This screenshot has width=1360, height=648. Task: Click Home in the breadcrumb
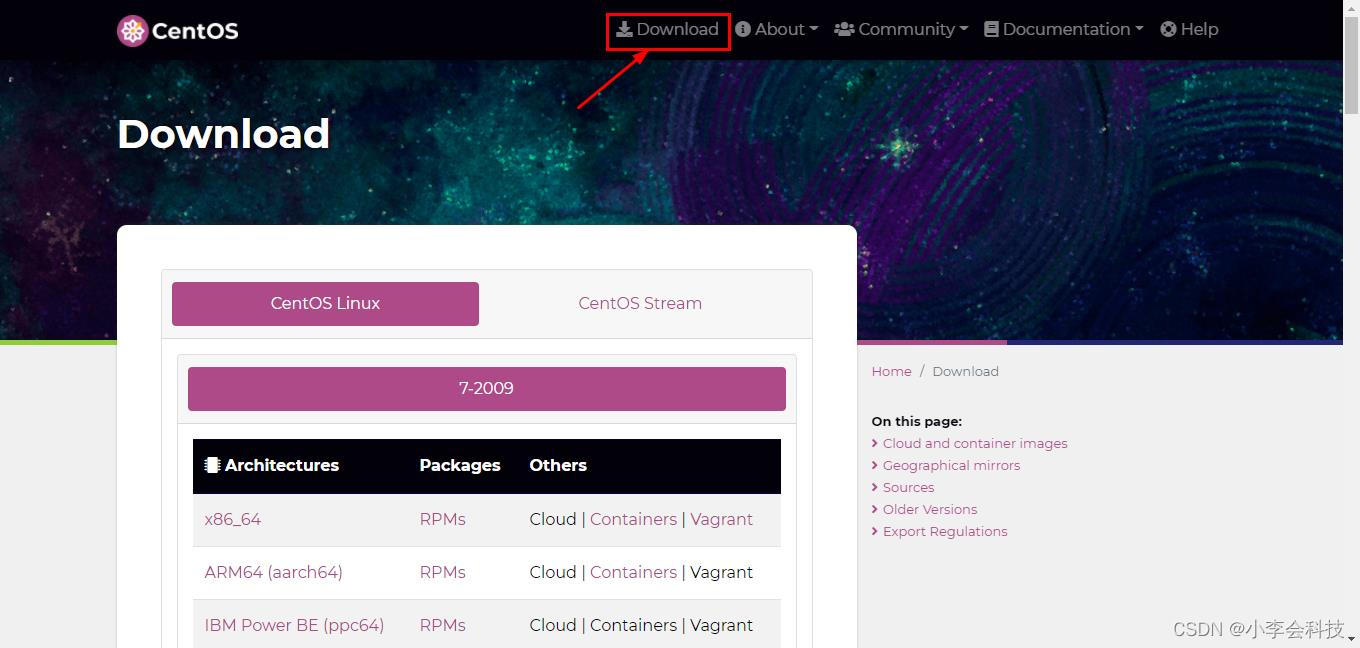pos(891,371)
